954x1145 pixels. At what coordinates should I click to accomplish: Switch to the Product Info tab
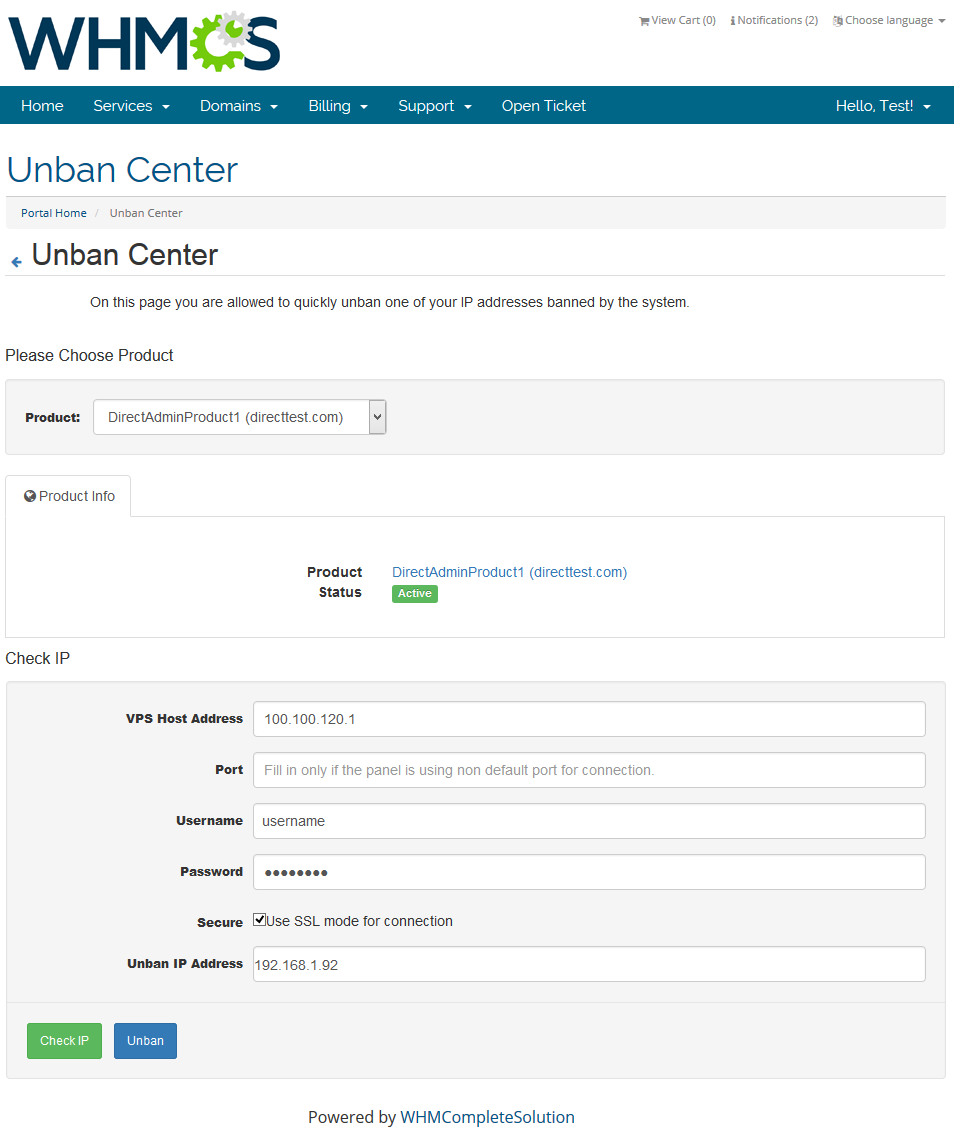tap(69, 496)
